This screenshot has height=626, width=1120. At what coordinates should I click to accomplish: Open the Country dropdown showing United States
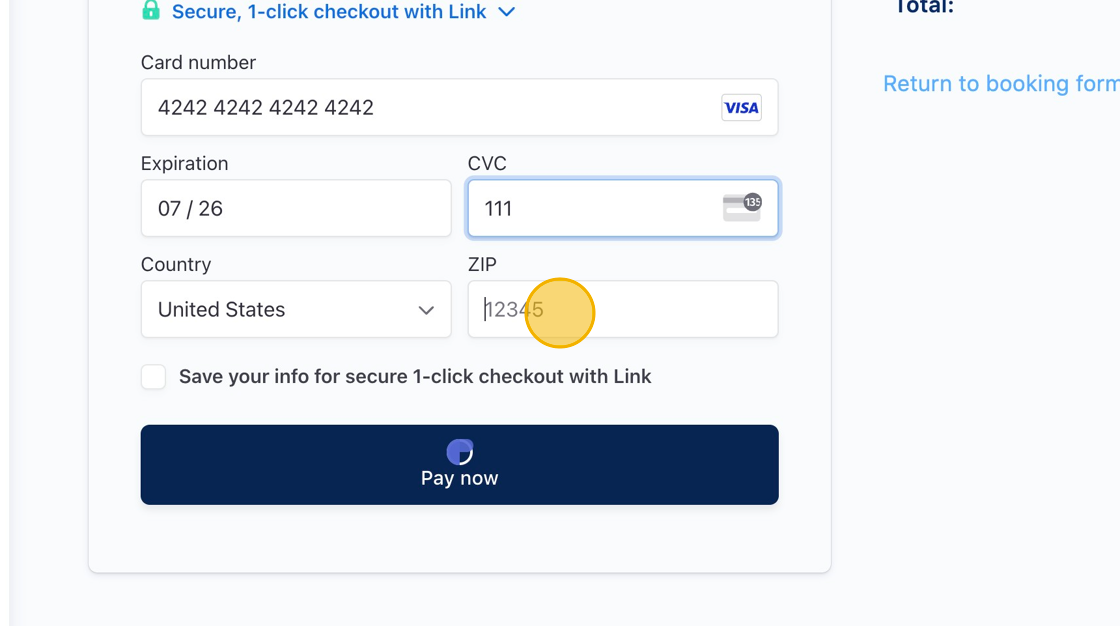(x=296, y=309)
